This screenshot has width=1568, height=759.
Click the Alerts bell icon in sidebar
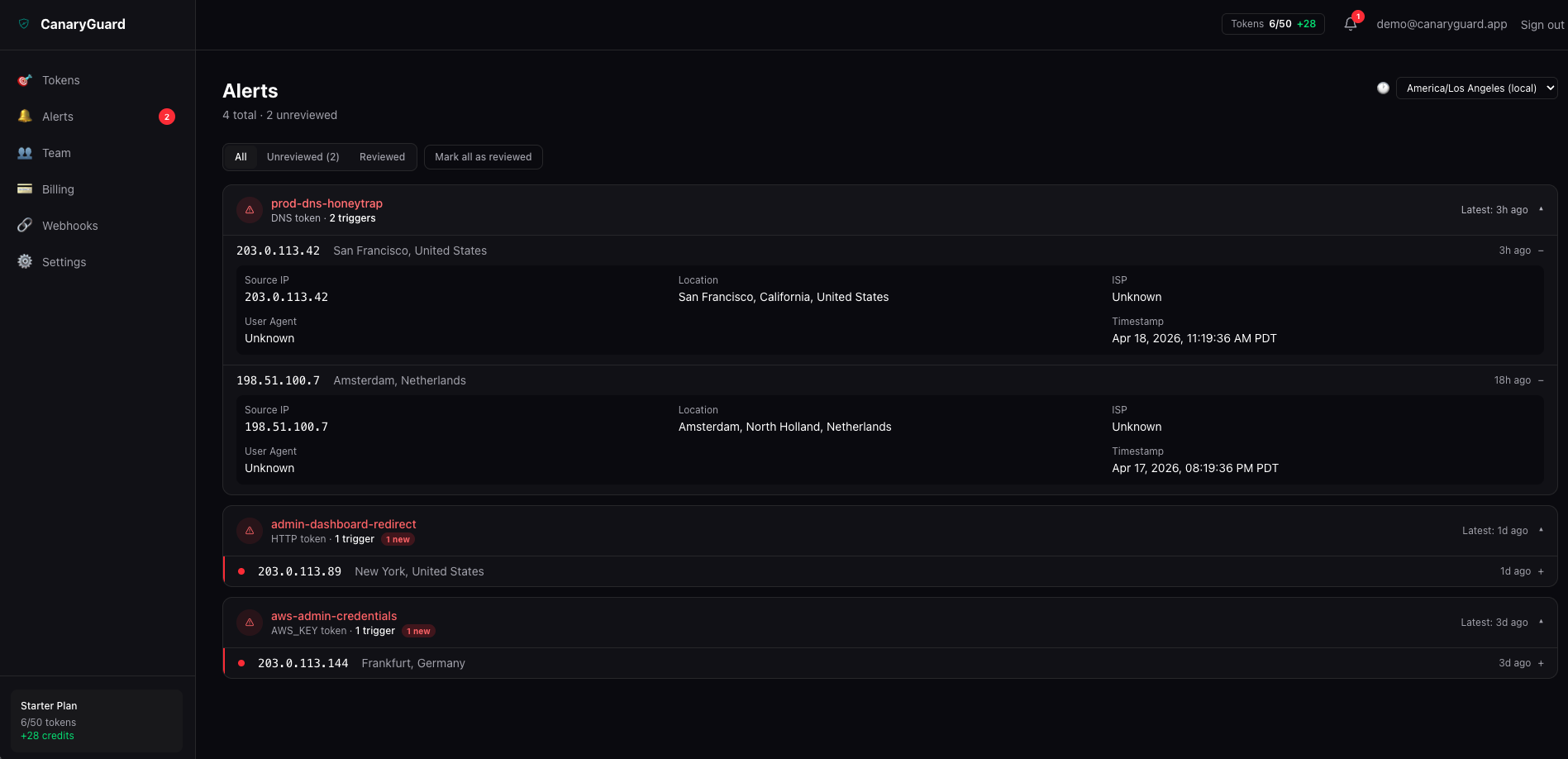point(25,117)
